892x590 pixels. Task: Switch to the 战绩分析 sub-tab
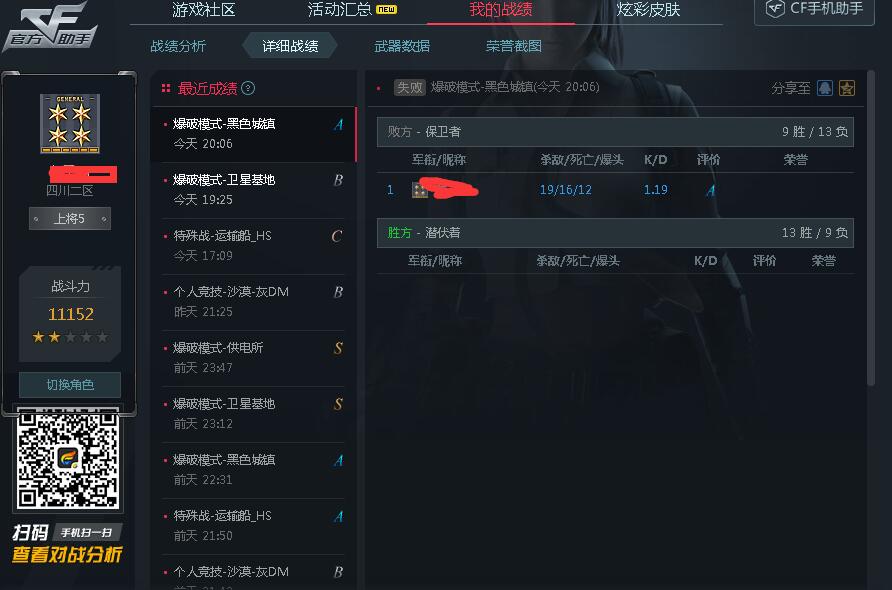coord(178,46)
